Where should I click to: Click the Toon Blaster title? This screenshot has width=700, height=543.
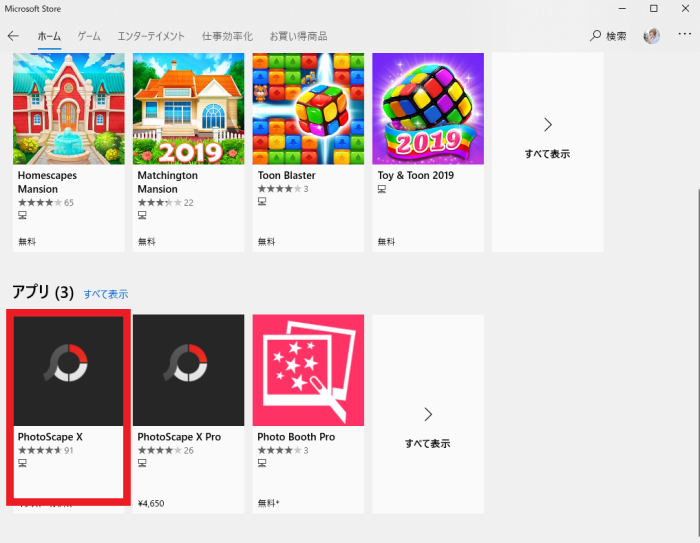coord(287,175)
